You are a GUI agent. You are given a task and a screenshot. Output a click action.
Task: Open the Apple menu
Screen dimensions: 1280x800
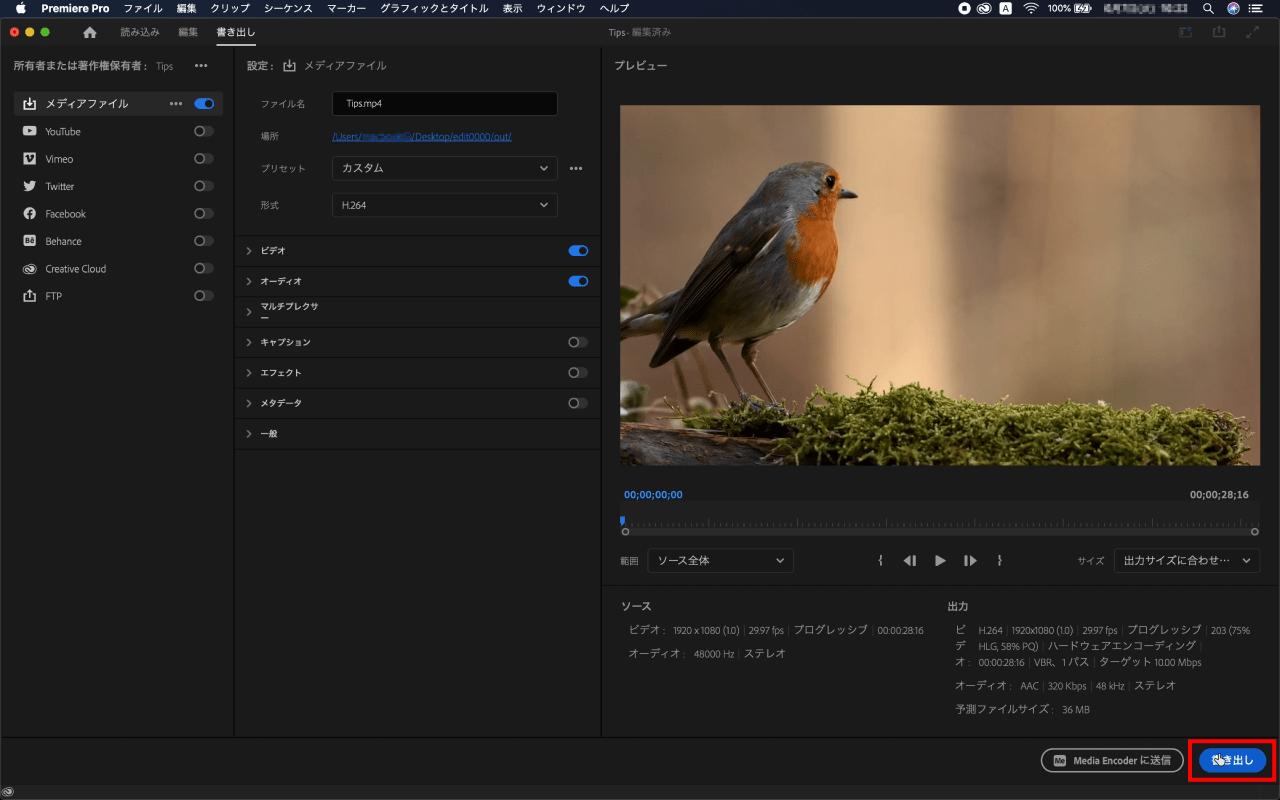[x=20, y=8]
